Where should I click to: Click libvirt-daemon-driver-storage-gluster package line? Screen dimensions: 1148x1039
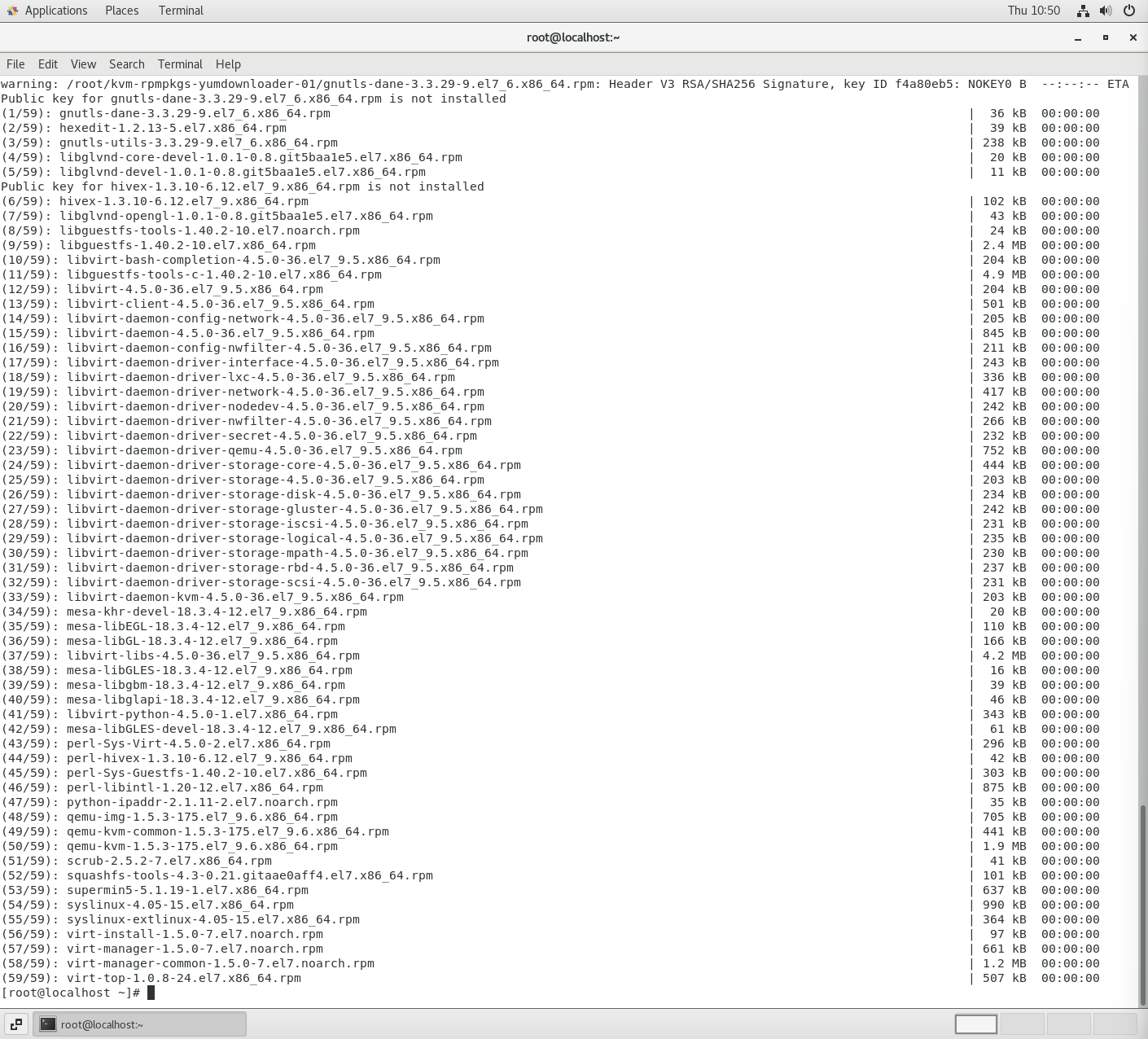point(305,509)
